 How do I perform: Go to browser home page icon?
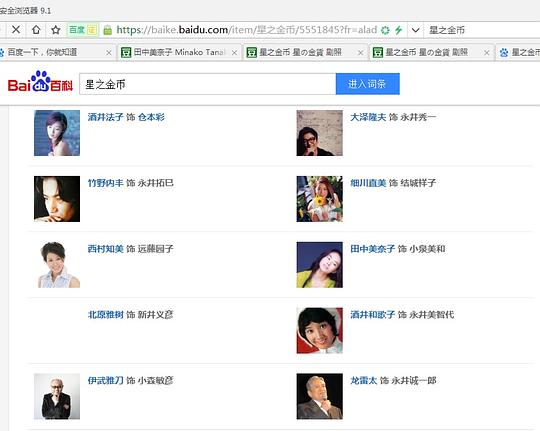pyautogui.click(x=36, y=30)
